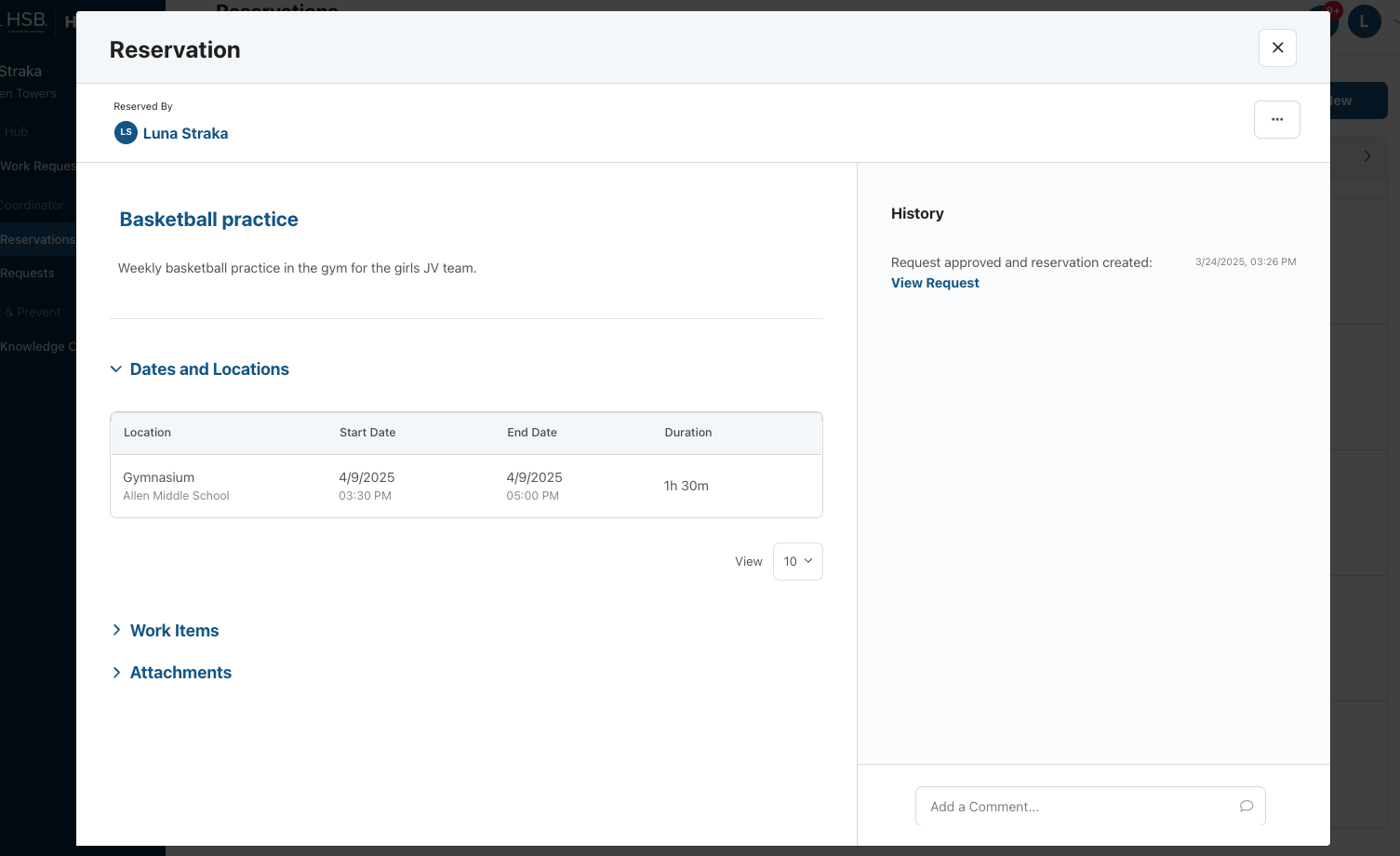The width and height of the screenshot is (1400, 856).
Task: Close the Reservation dialog
Action: [1277, 47]
